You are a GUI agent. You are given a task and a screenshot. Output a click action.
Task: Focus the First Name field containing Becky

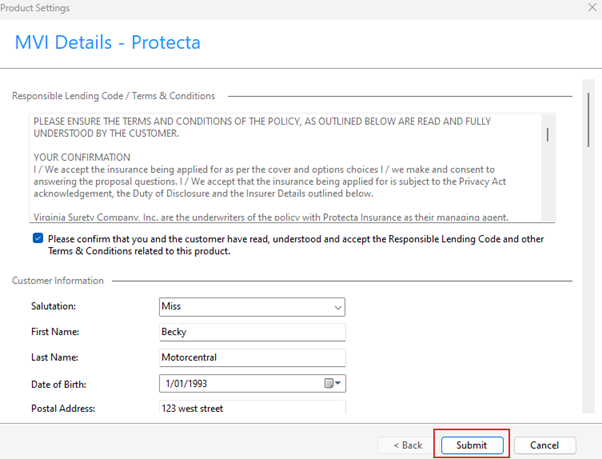[x=251, y=332]
